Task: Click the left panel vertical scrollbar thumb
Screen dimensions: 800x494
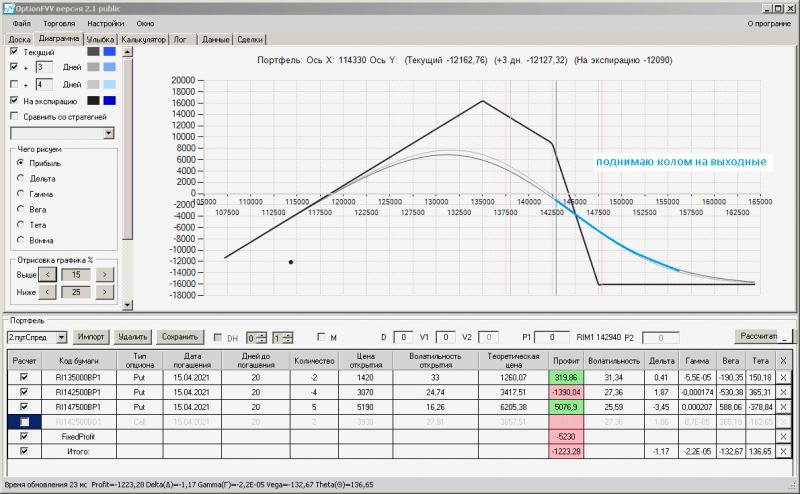Action: pyautogui.click(x=128, y=148)
